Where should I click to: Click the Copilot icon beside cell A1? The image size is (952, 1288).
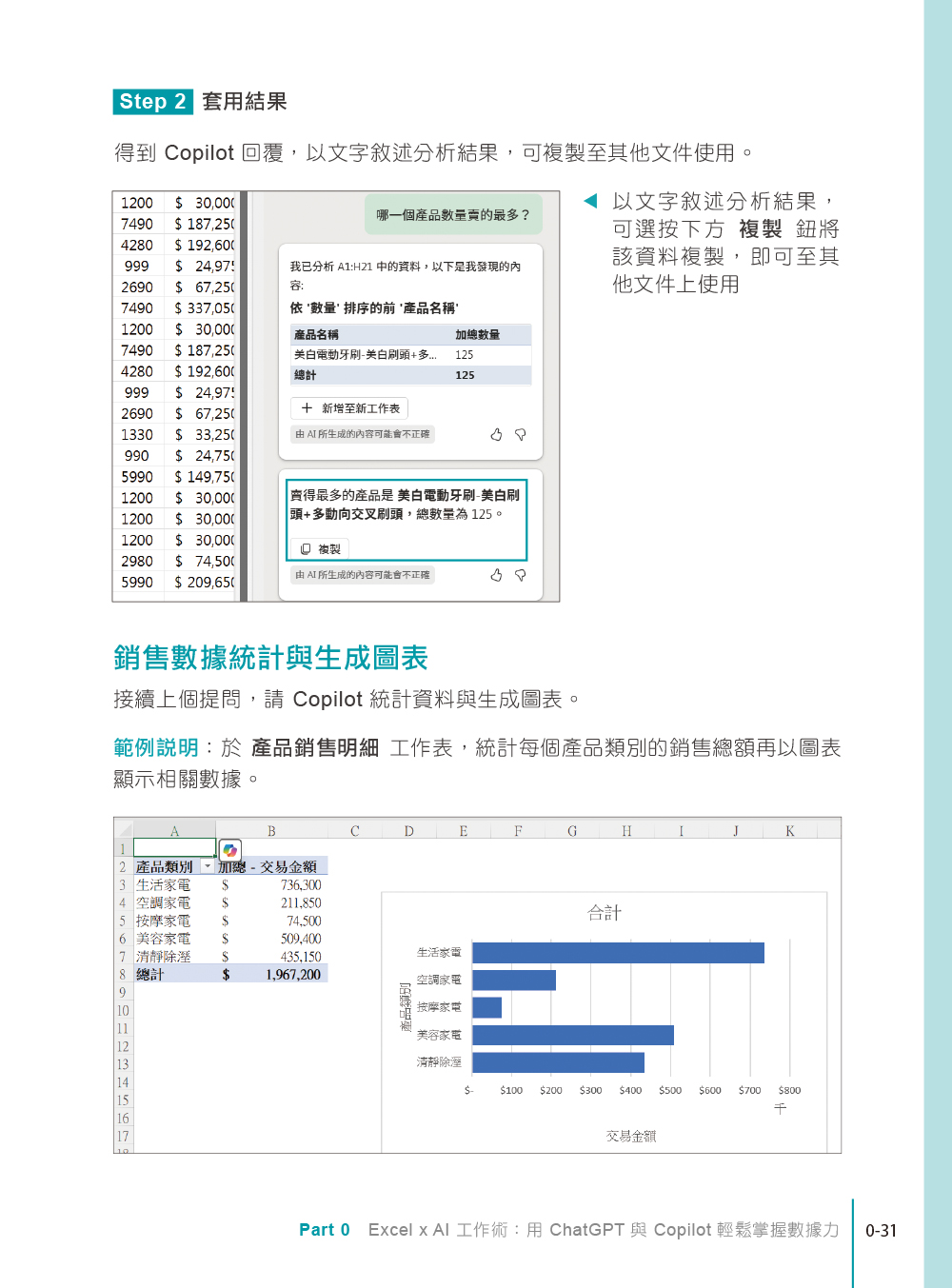click(229, 850)
